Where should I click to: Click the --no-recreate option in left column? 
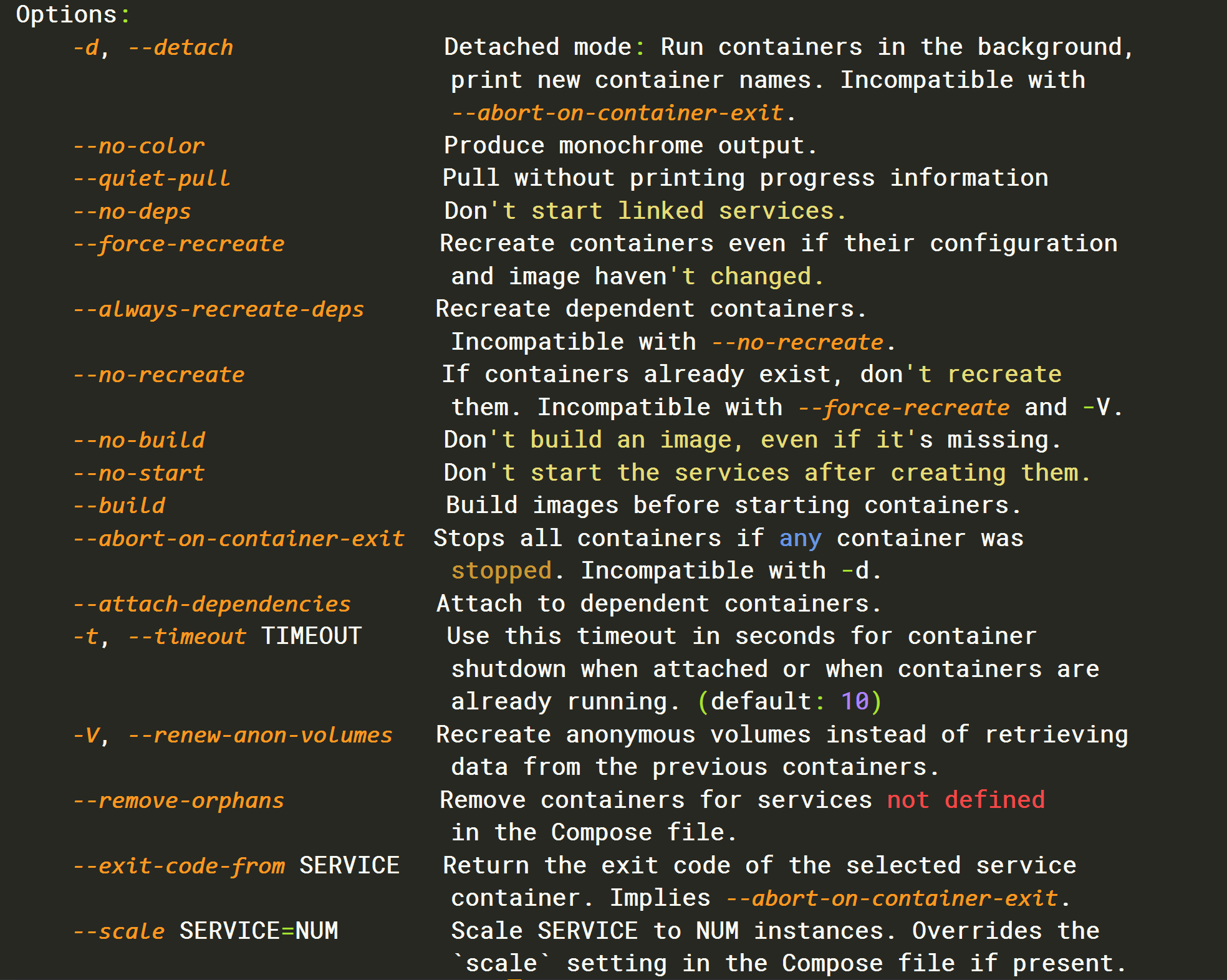point(158,375)
